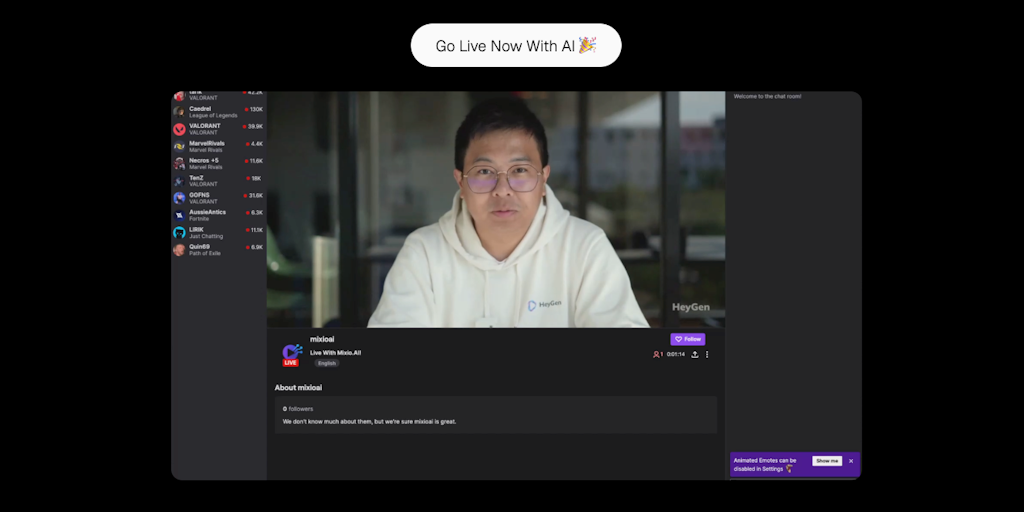Click the Go Live Now With AI button
The height and width of the screenshot is (512, 1024).
click(x=516, y=45)
